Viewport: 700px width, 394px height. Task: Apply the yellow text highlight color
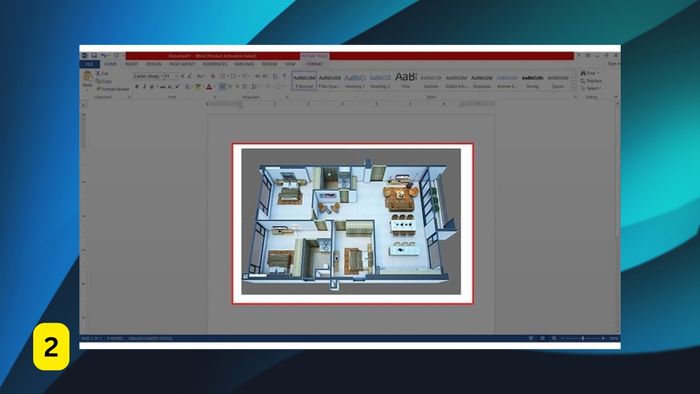pos(197,87)
